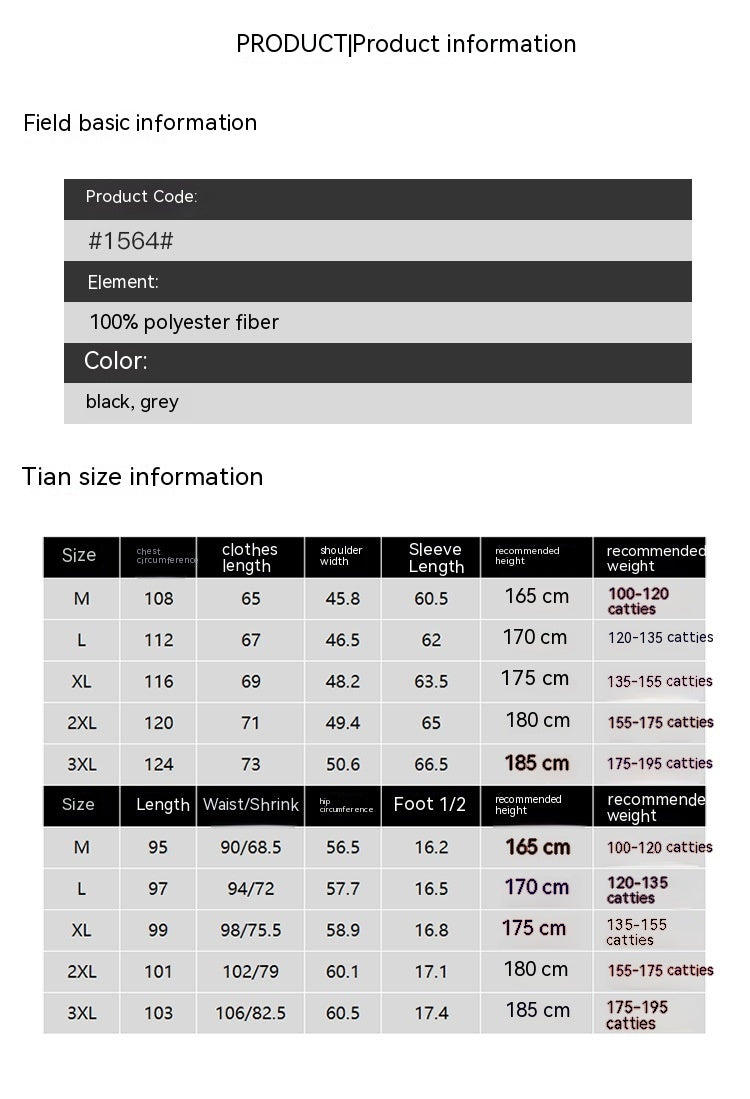Select the 'Color:' header bar
Image resolution: width=750 pixels, height=1099 pixels.
377,362
